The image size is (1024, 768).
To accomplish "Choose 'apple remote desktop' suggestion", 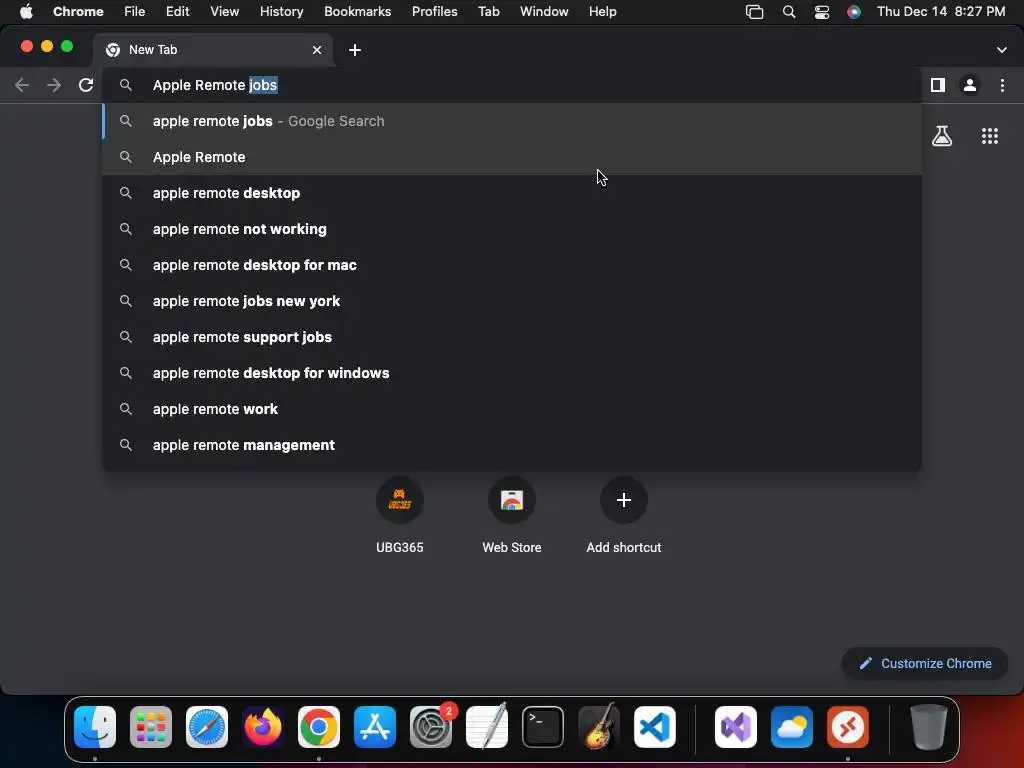I will coord(512,193).
